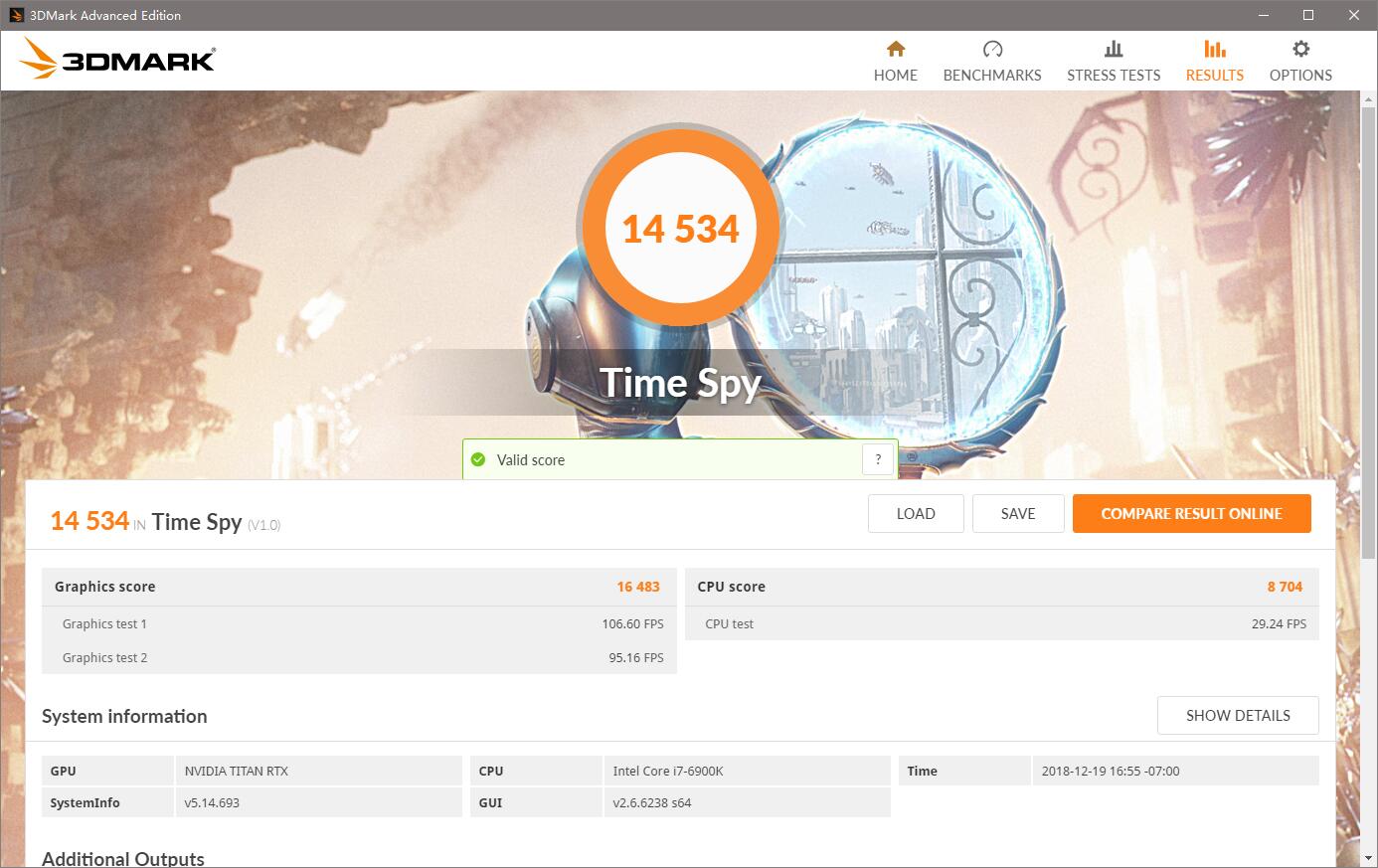Click the Time Spy banner title
This screenshot has width=1378, height=868.
click(x=681, y=382)
